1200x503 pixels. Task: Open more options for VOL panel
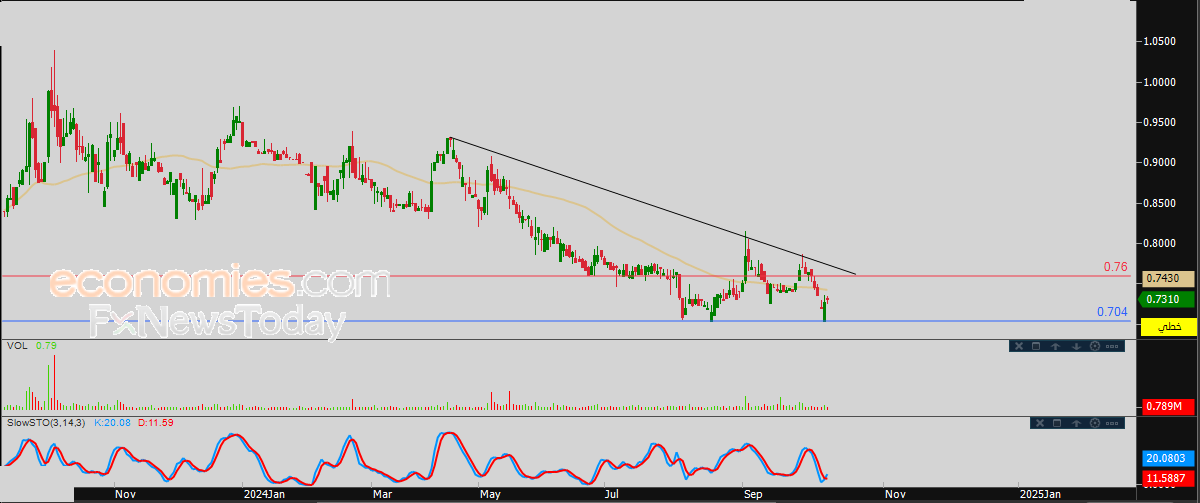tap(1112, 346)
